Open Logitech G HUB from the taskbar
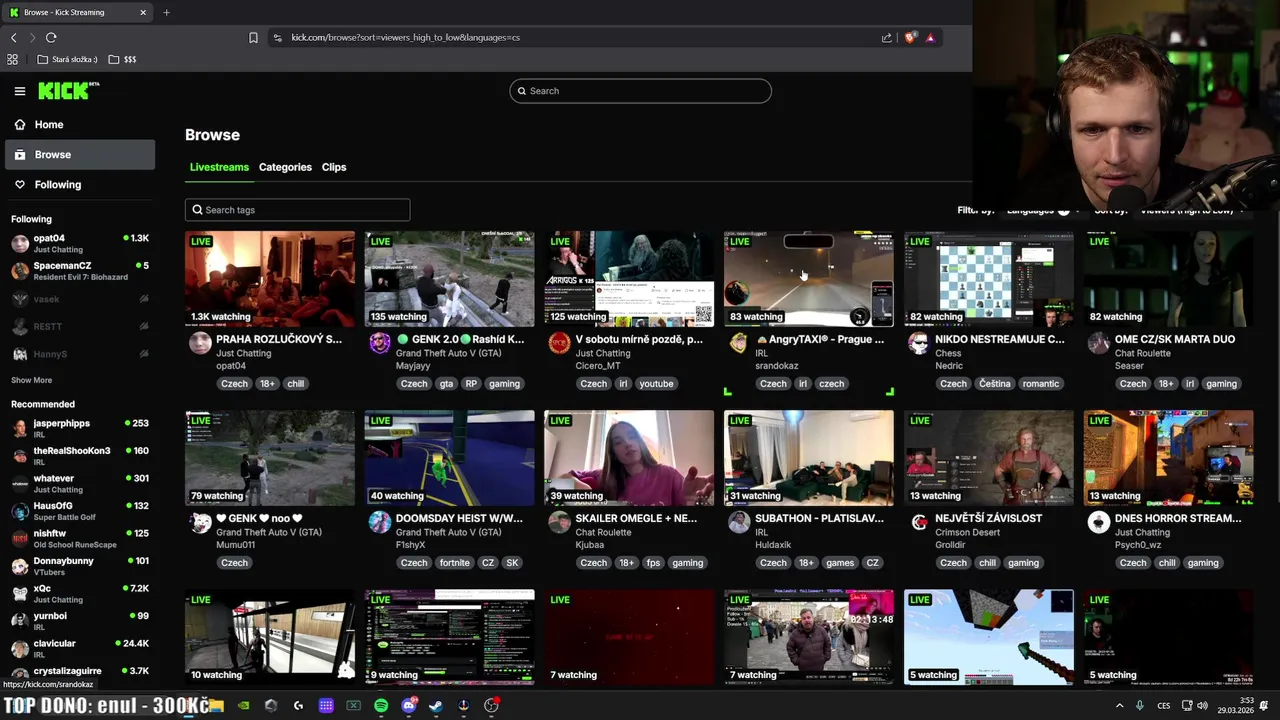The width and height of the screenshot is (1280, 720). [298, 706]
